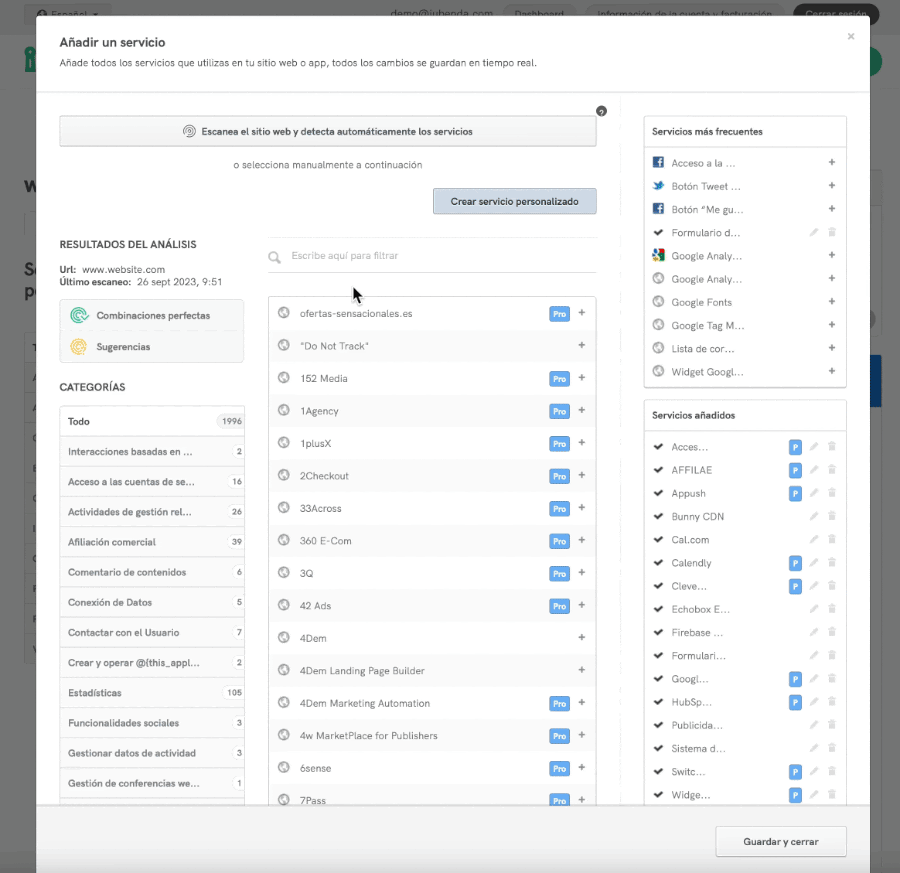Click plus icon next to 152 Media
This screenshot has height=873, width=900.
581,378
